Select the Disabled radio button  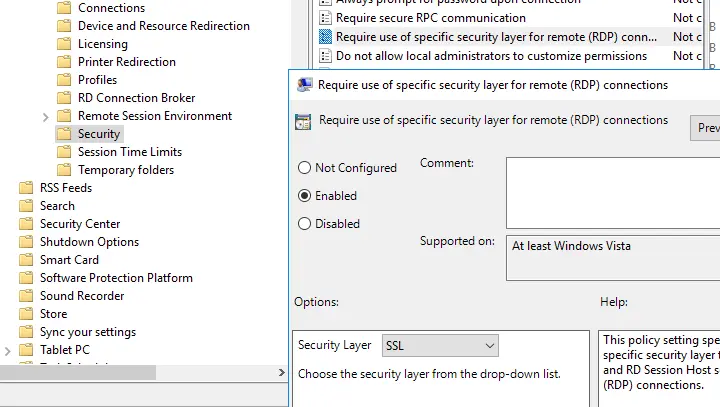coord(304,224)
